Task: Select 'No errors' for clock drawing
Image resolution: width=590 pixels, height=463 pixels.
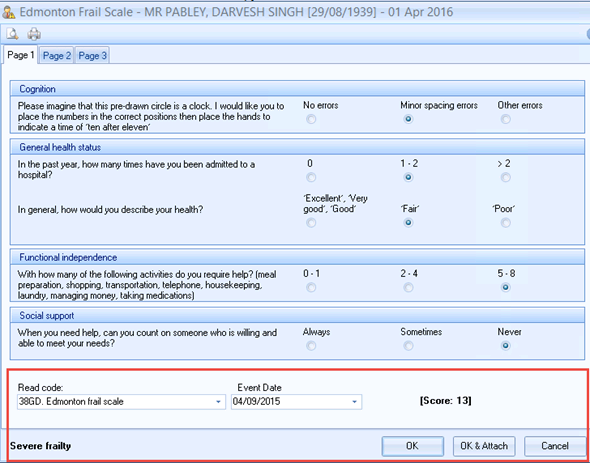Action: pos(311,119)
